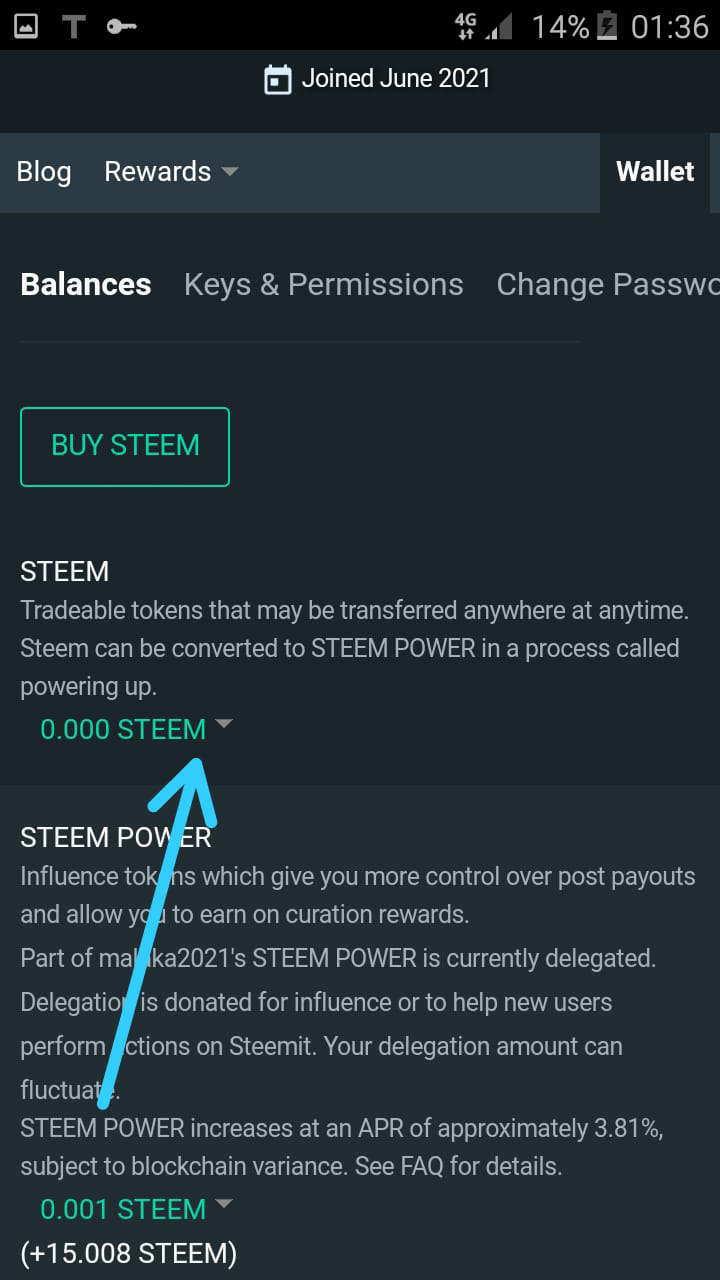Tap the 14% battery percentage indicator

[560, 26]
